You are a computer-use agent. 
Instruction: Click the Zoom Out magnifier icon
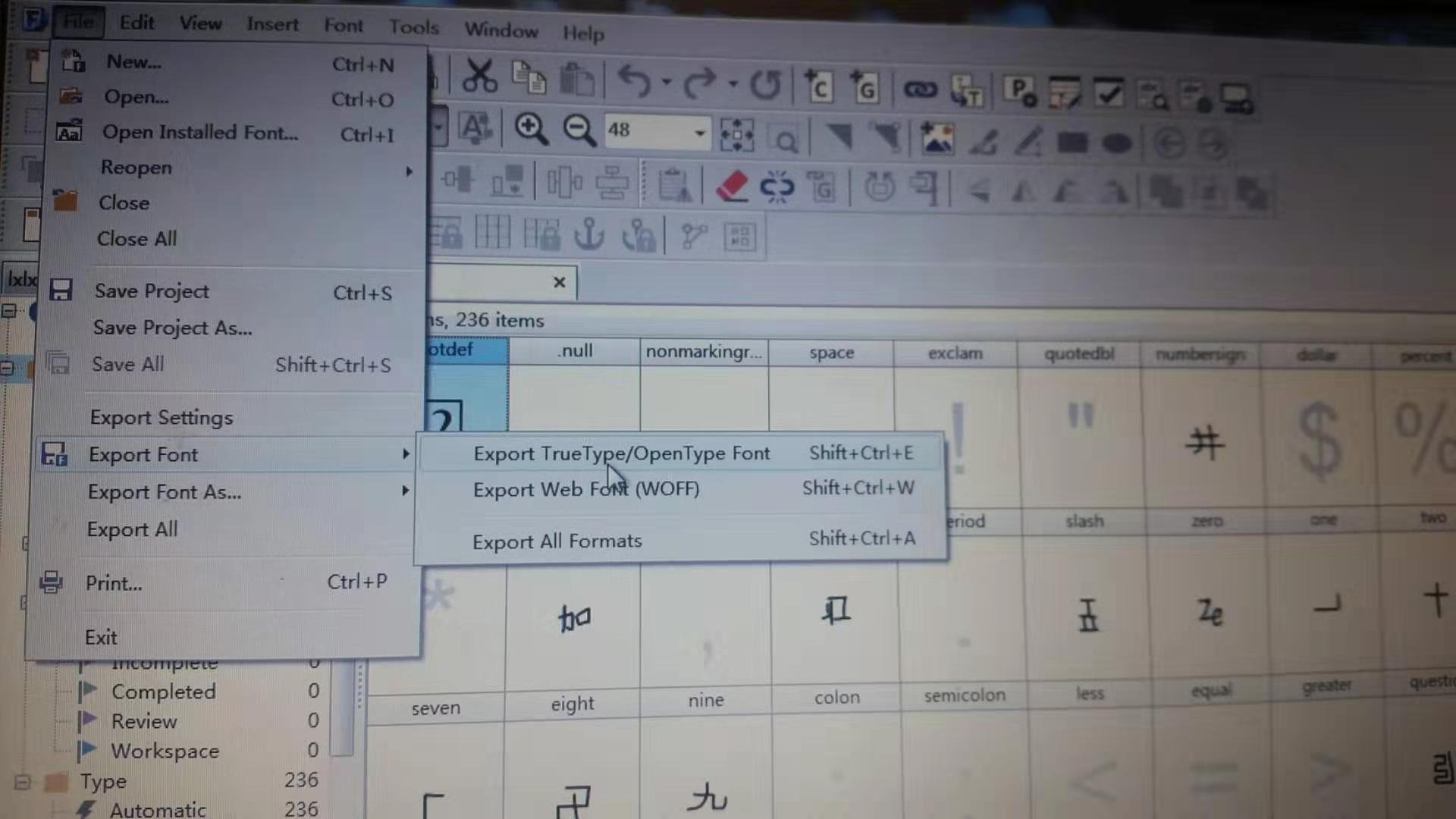pos(579,130)
